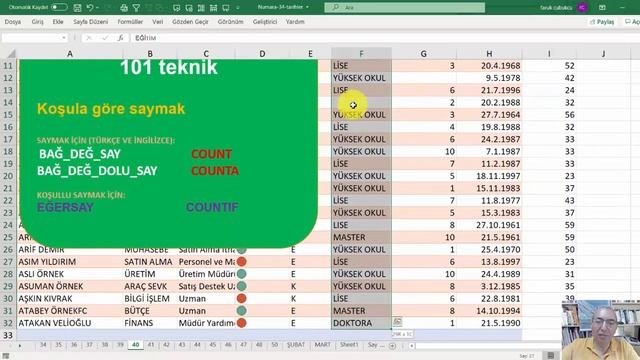Open the Formüller tab
The width and height of the screenshot is (640, 360).
(x=130, y=22)
